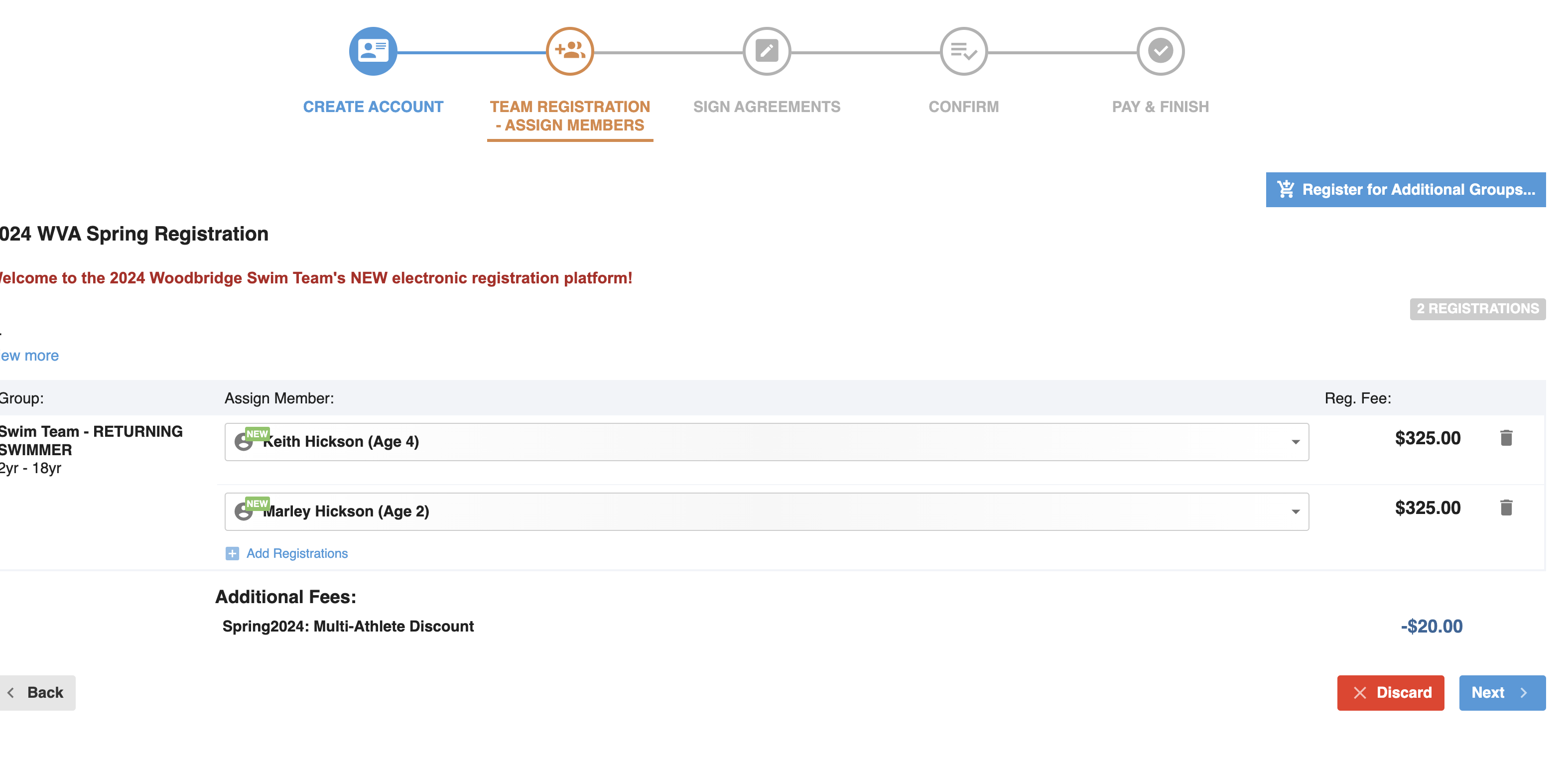Click the plus icon beside Add Registrations

[x=232, y=553]
